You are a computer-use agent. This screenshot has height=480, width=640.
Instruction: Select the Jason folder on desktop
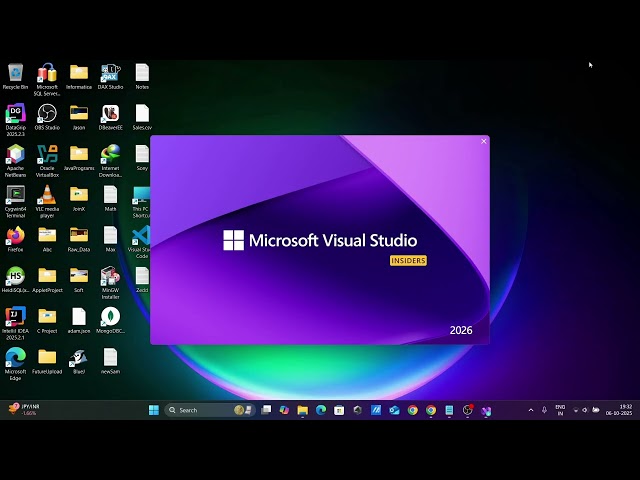(x=79, y=117)
